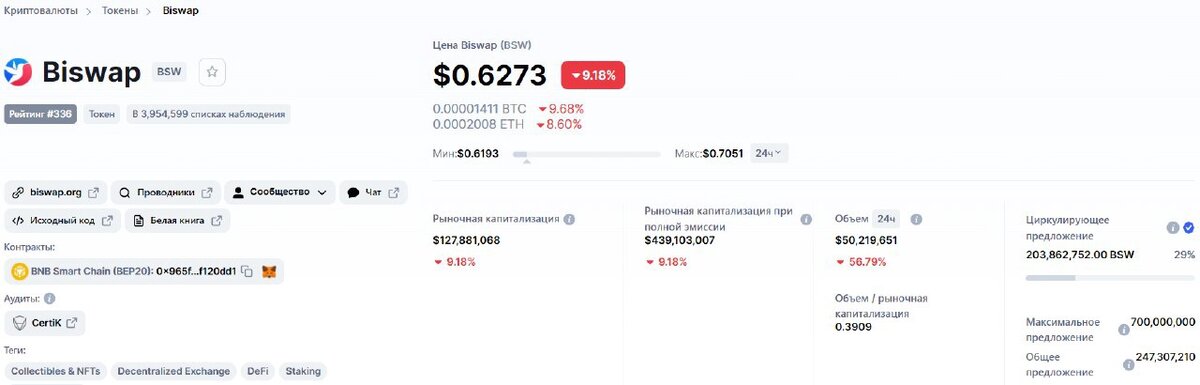The width and height of the screenshot is (1200, 385).
Task: Click the Biswap logo icon
Action: (x=19, y=72)
